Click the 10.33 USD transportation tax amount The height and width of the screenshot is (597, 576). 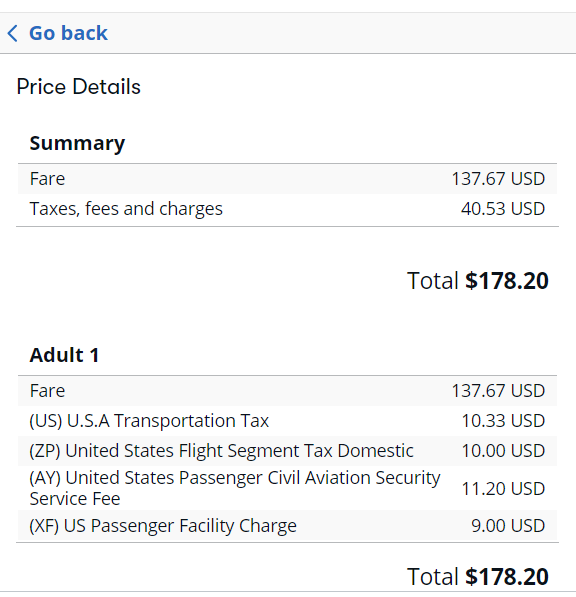point(503,421)
